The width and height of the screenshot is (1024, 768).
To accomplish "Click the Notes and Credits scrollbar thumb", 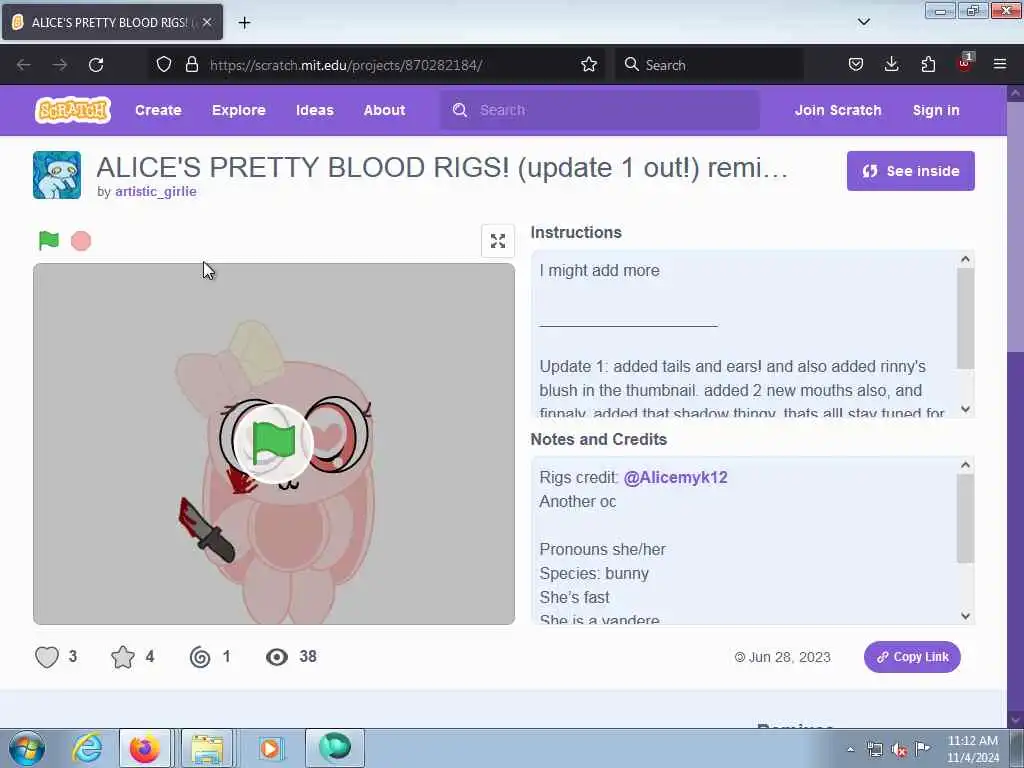I will pos(965,519).
